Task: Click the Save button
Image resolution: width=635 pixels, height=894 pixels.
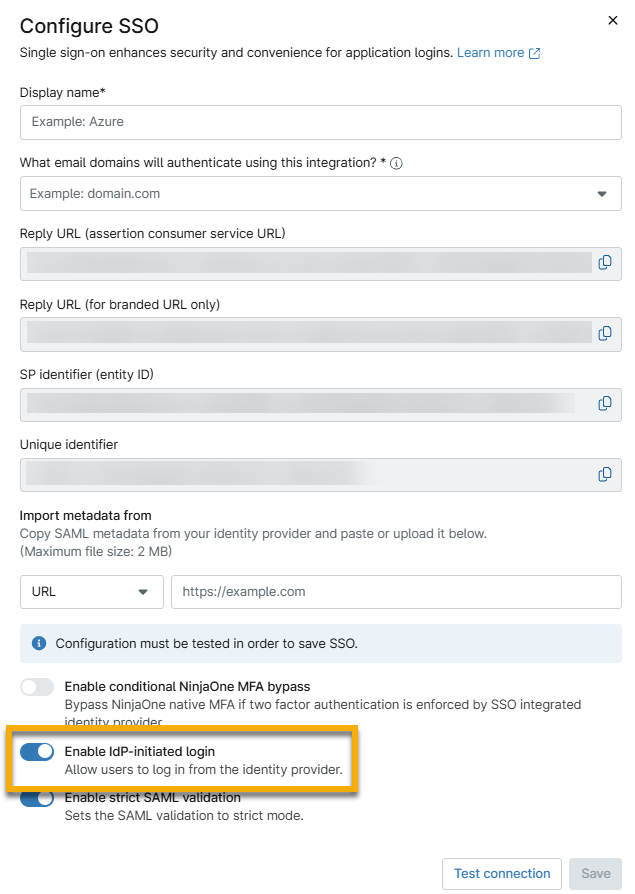Action: click(596, 873)
